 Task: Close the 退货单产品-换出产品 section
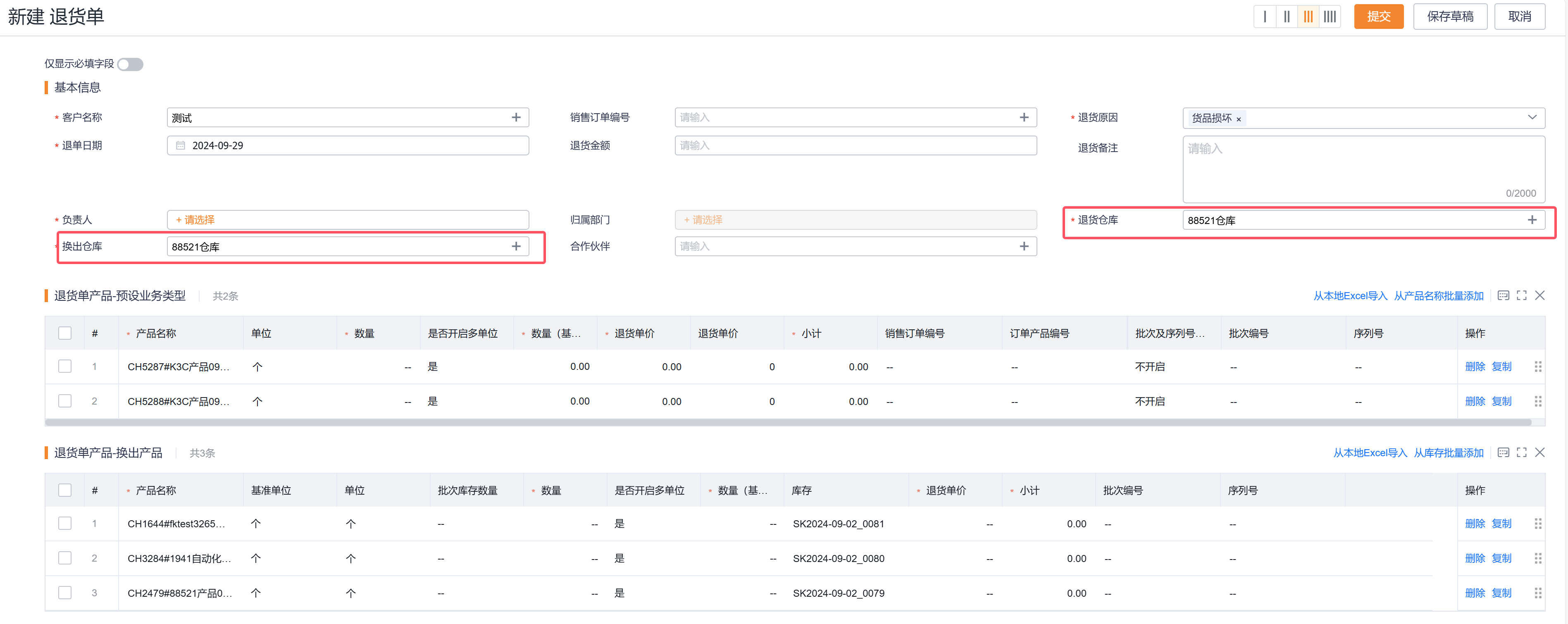pos(1539,453)
